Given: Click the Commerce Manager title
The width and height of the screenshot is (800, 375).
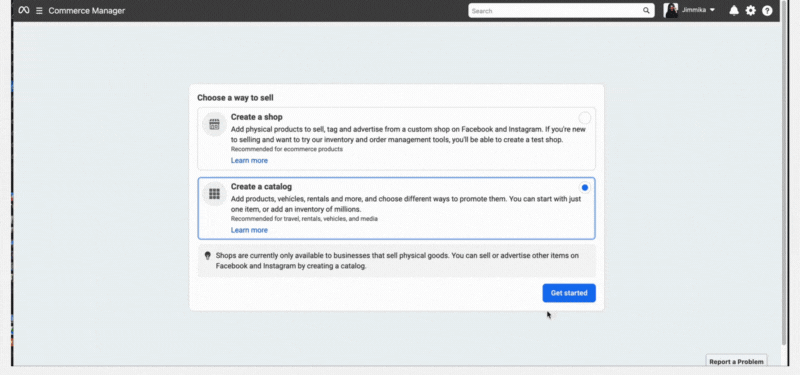Looking at the screenshot, I should click(x=87, y=11).
